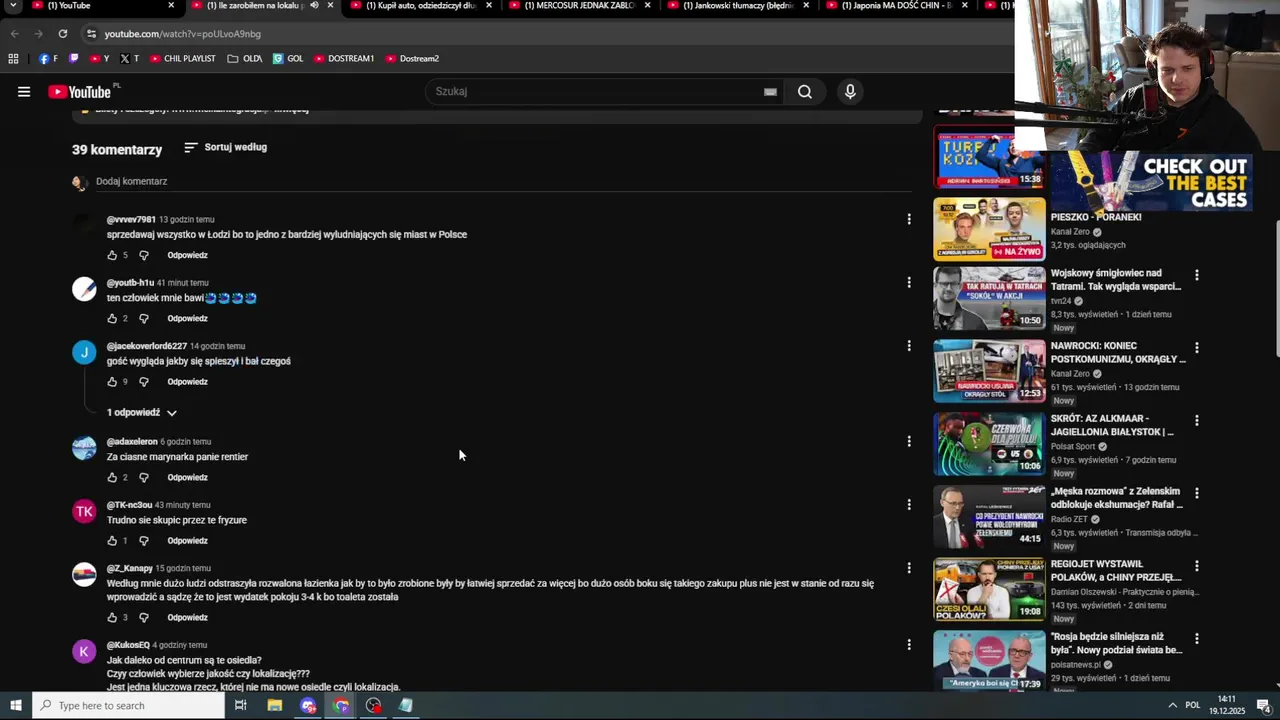1280x720 pixels.
Task: Open File Explorer from the taskbar
Action: (x=275, y=706)
